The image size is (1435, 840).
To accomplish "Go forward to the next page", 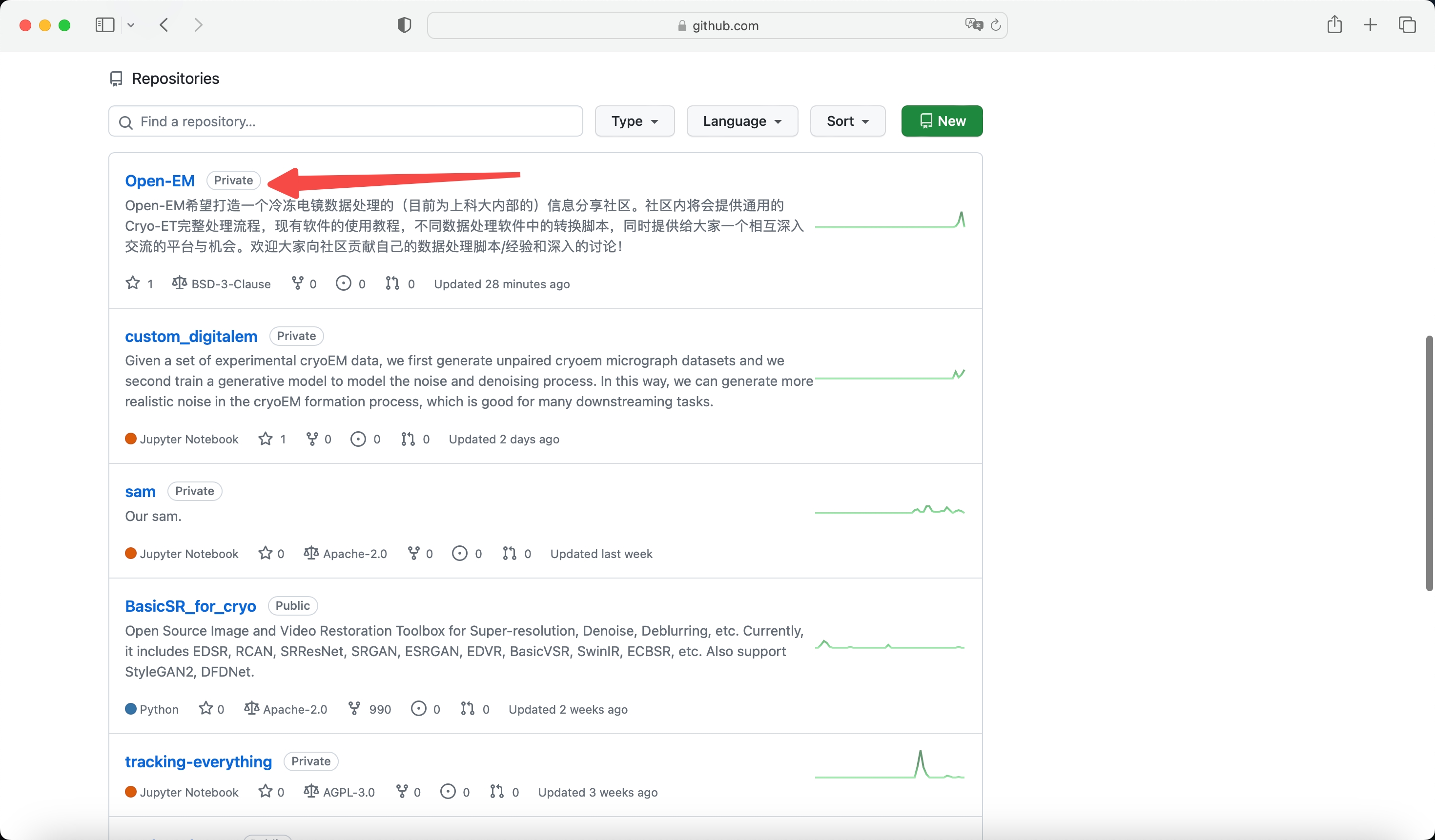I will coord(198,25).
